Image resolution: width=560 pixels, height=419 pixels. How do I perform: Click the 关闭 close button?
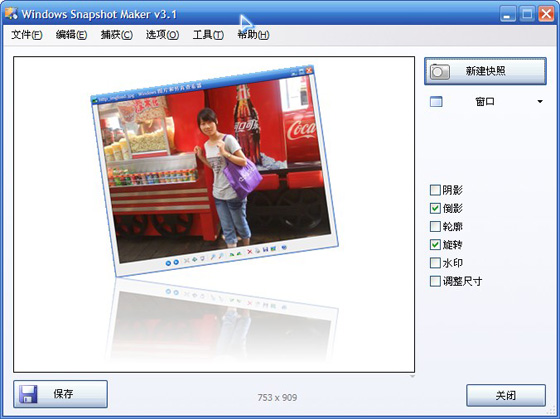pos(506,395)
